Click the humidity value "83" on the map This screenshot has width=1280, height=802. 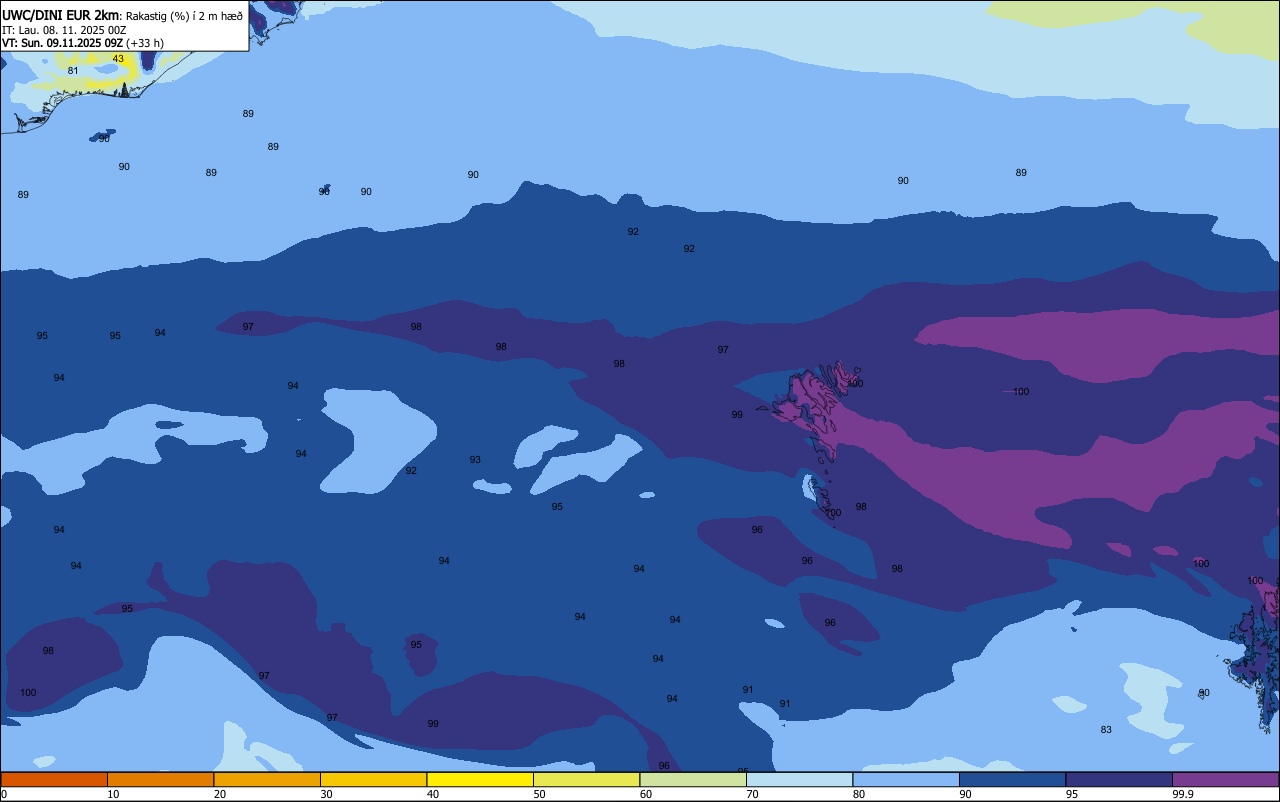1106,730
